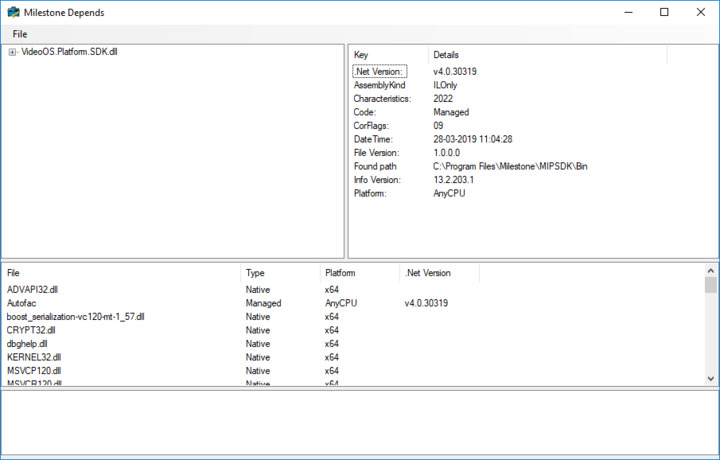Open the File menu

tap(20, 34)
